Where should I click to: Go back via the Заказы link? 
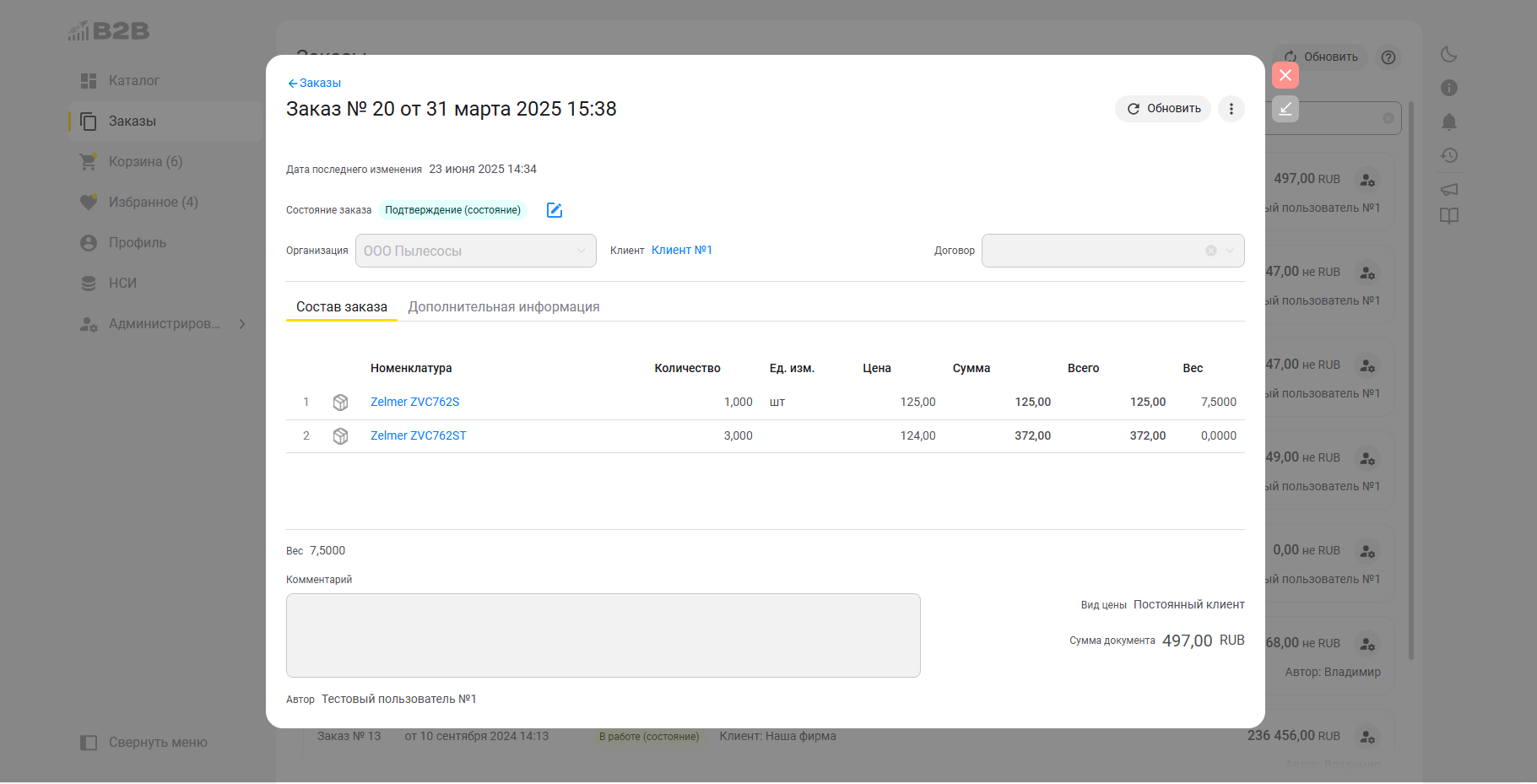pyautogui.click(x=314, y=84)
